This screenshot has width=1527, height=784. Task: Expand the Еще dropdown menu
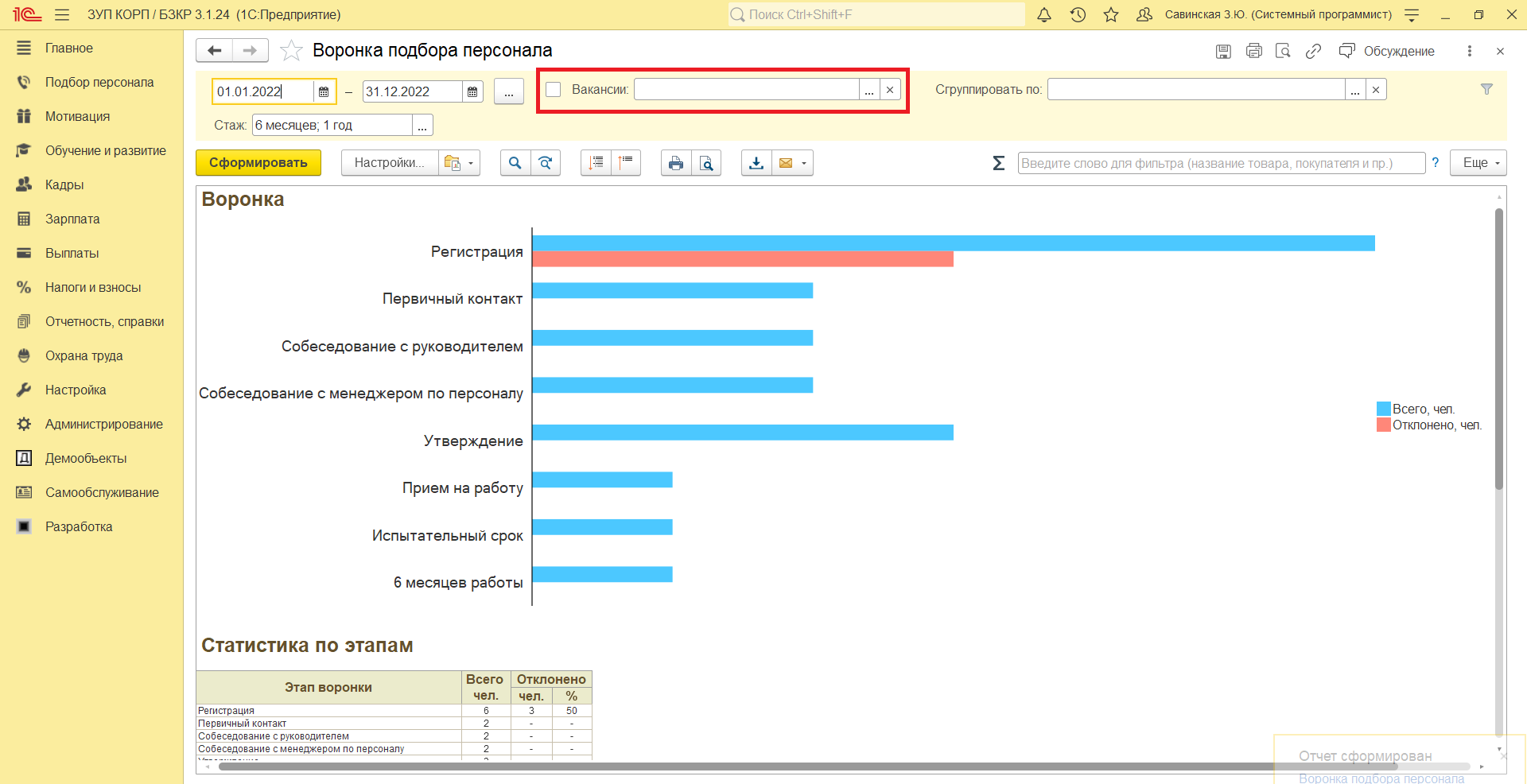[x=1478, y=163]
